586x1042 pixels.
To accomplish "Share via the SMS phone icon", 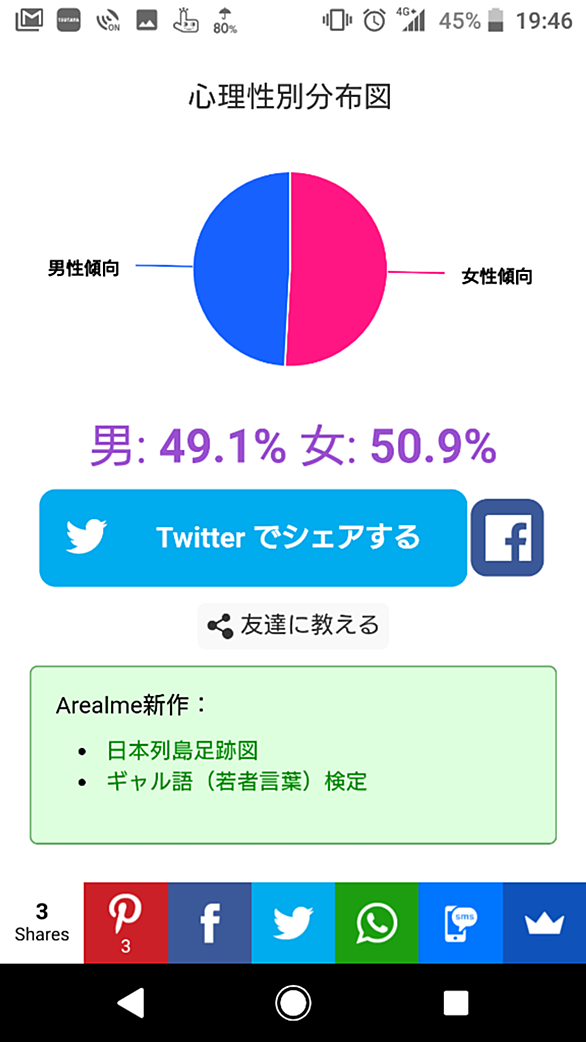I will (x=460, y=922).
